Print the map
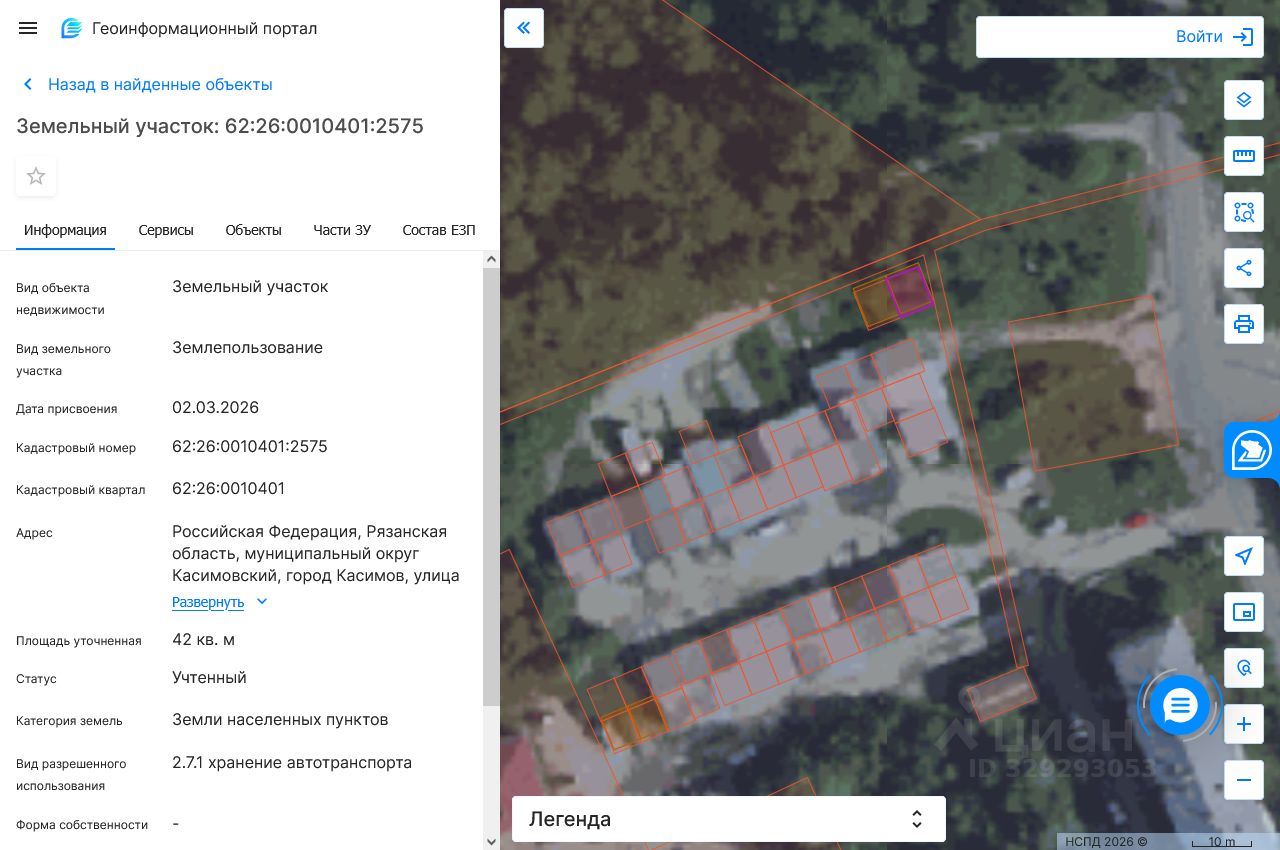The height and width of the screenshot is (850, 1280). point(1244,324)
